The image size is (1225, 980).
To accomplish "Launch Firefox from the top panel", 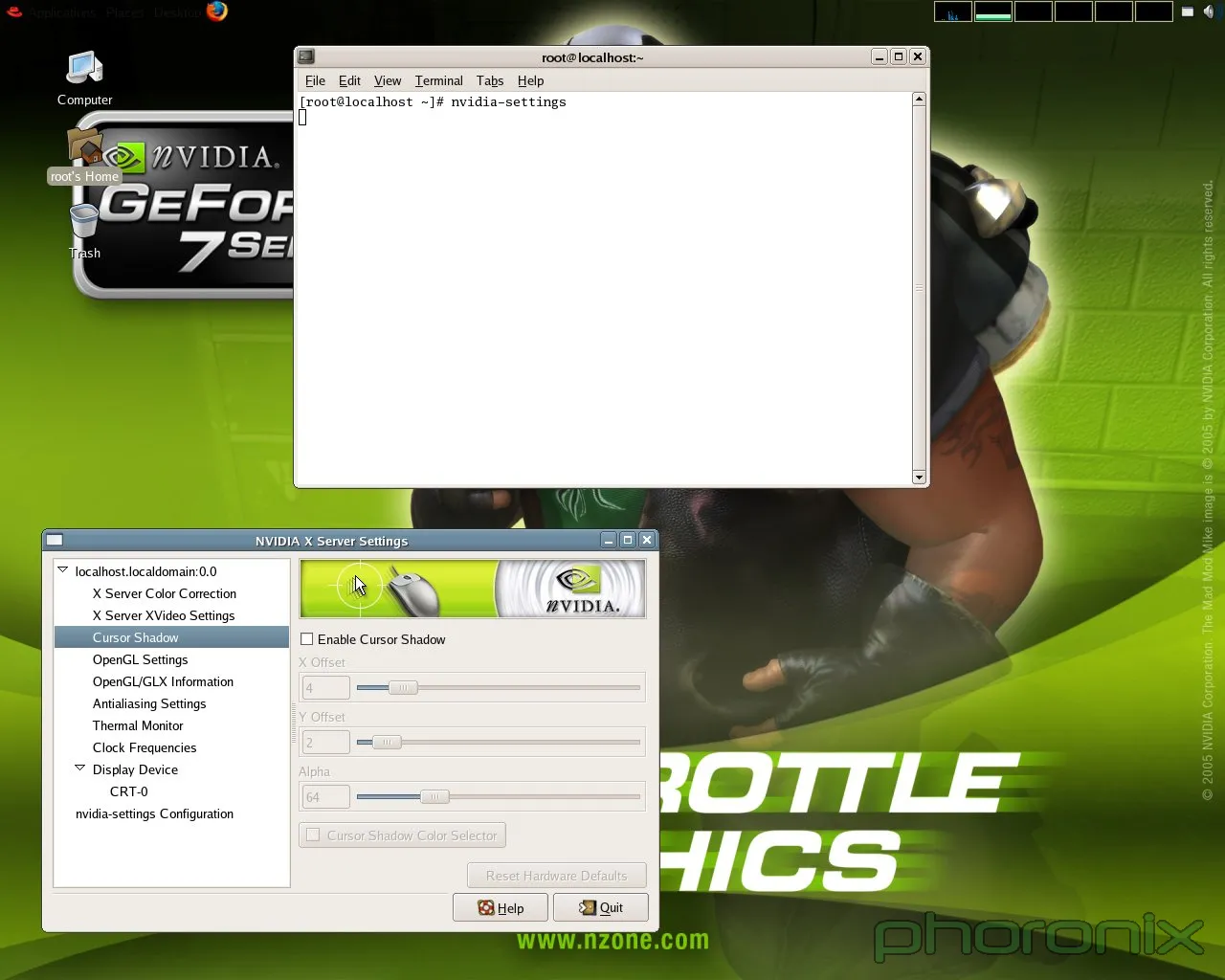I will (218, 11).
